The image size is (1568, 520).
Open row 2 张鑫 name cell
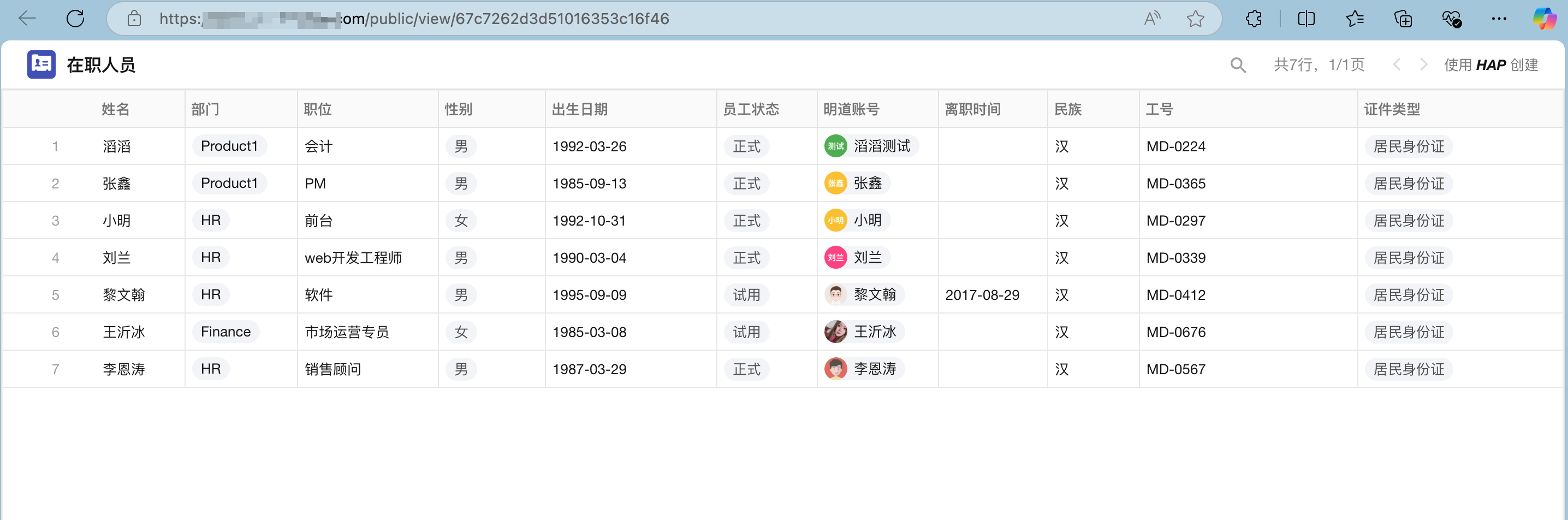(117, 184)
